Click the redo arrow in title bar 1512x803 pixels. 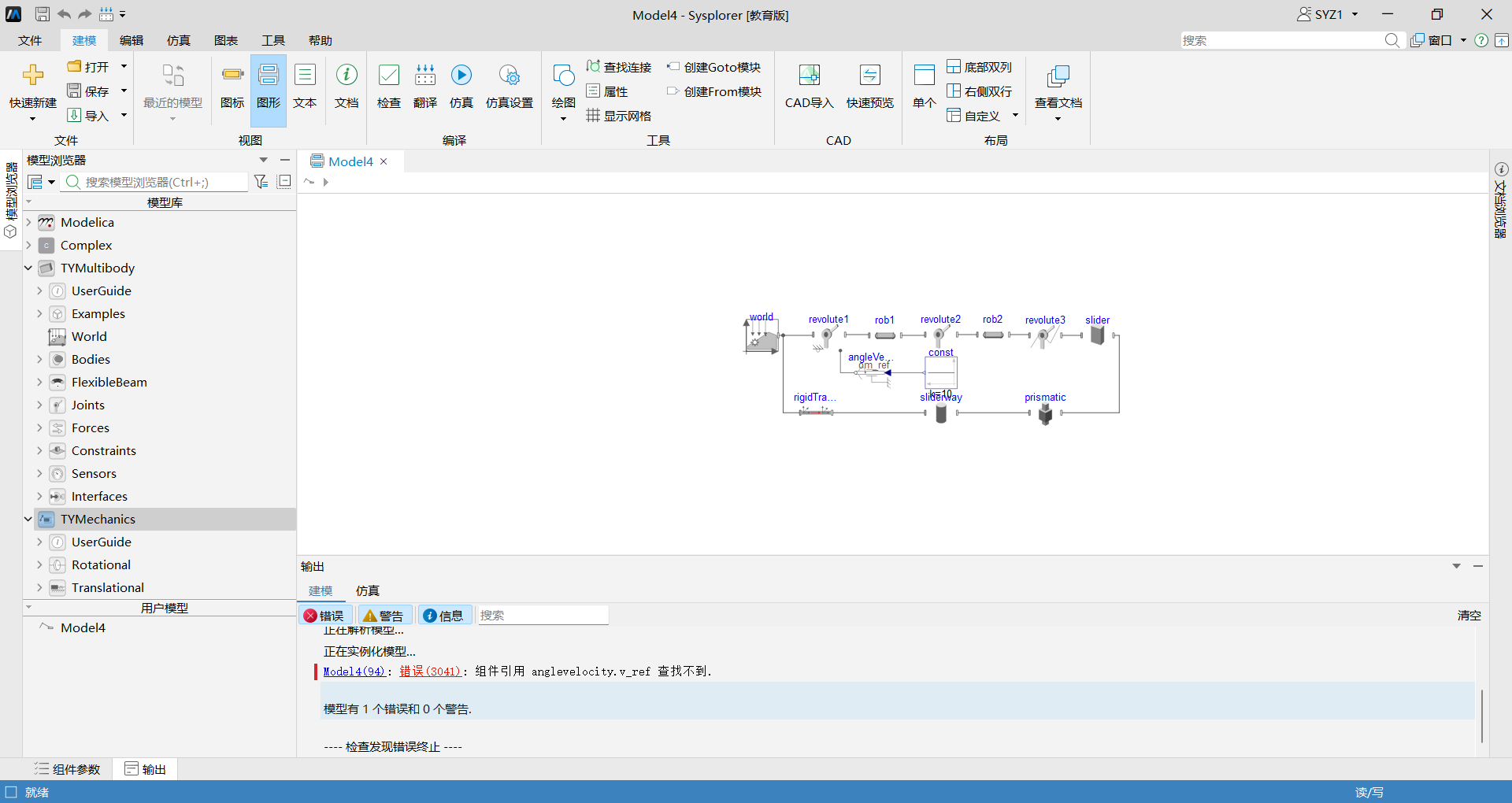click(85, 14)
